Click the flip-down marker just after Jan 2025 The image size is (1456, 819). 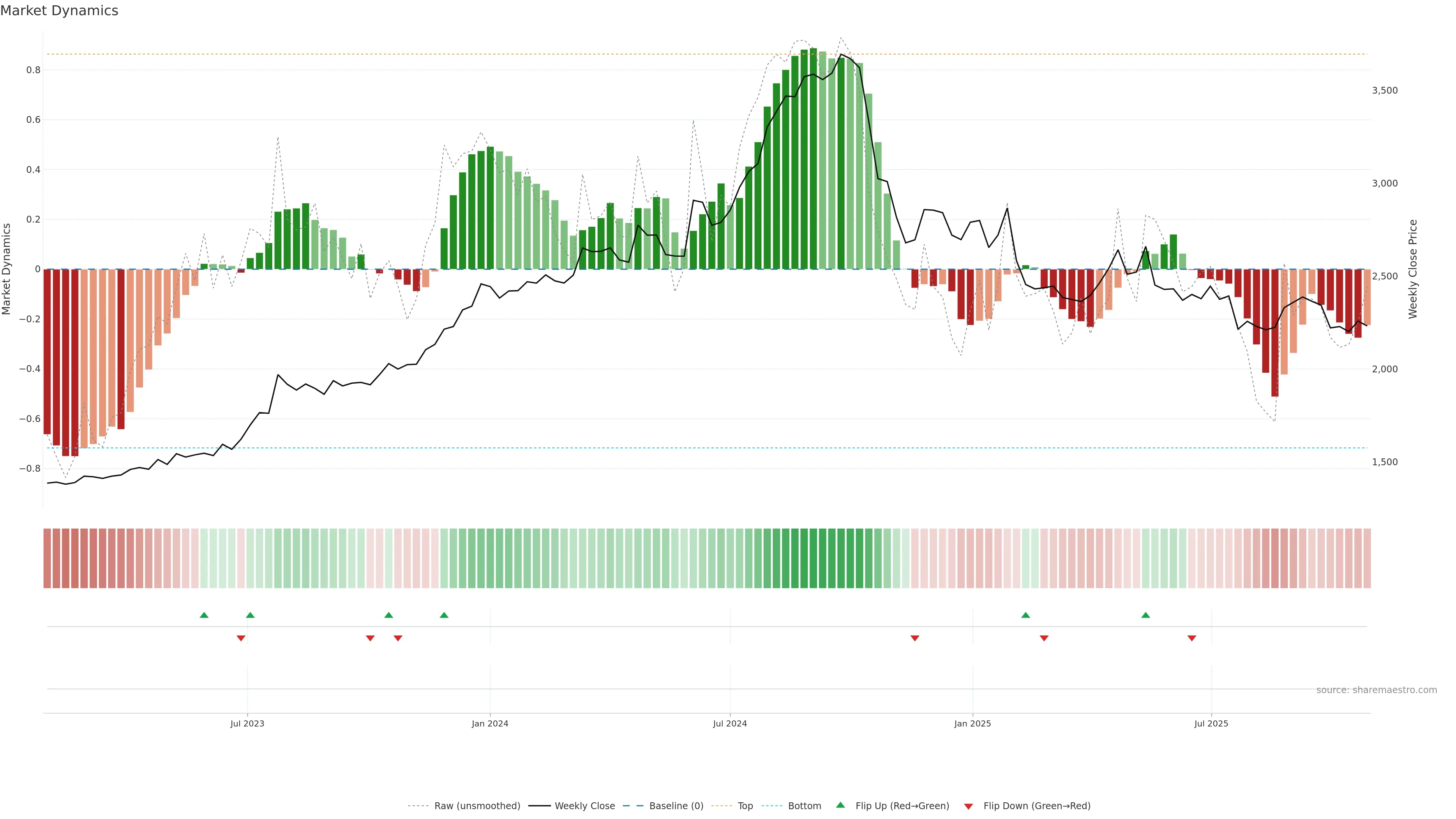point(1044,638)
